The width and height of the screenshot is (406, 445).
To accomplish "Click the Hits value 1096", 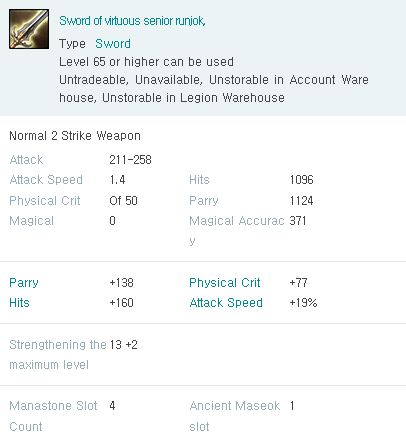I will coord(301,180).
